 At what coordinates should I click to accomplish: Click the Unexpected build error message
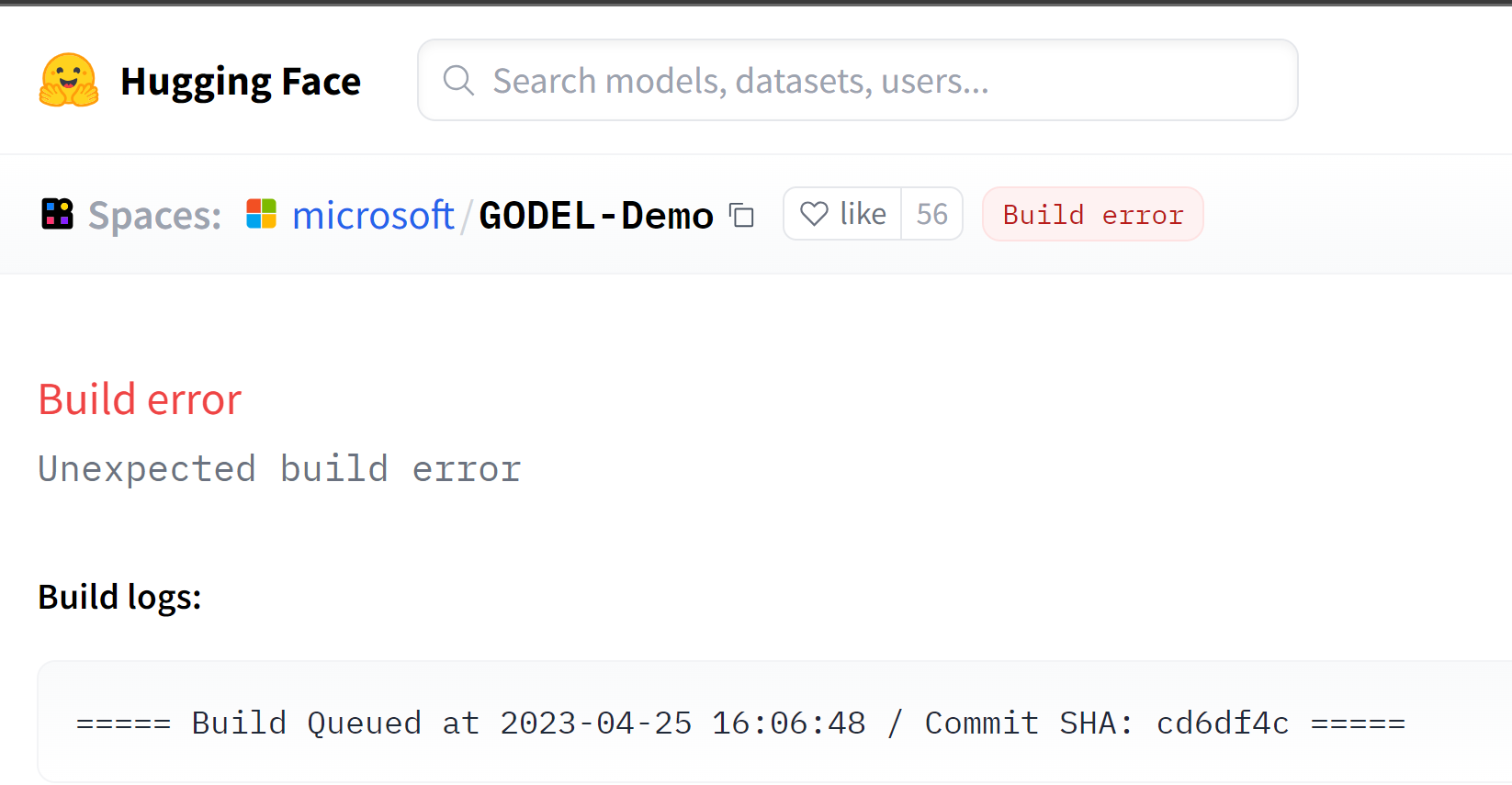click(x=278, y=468)
